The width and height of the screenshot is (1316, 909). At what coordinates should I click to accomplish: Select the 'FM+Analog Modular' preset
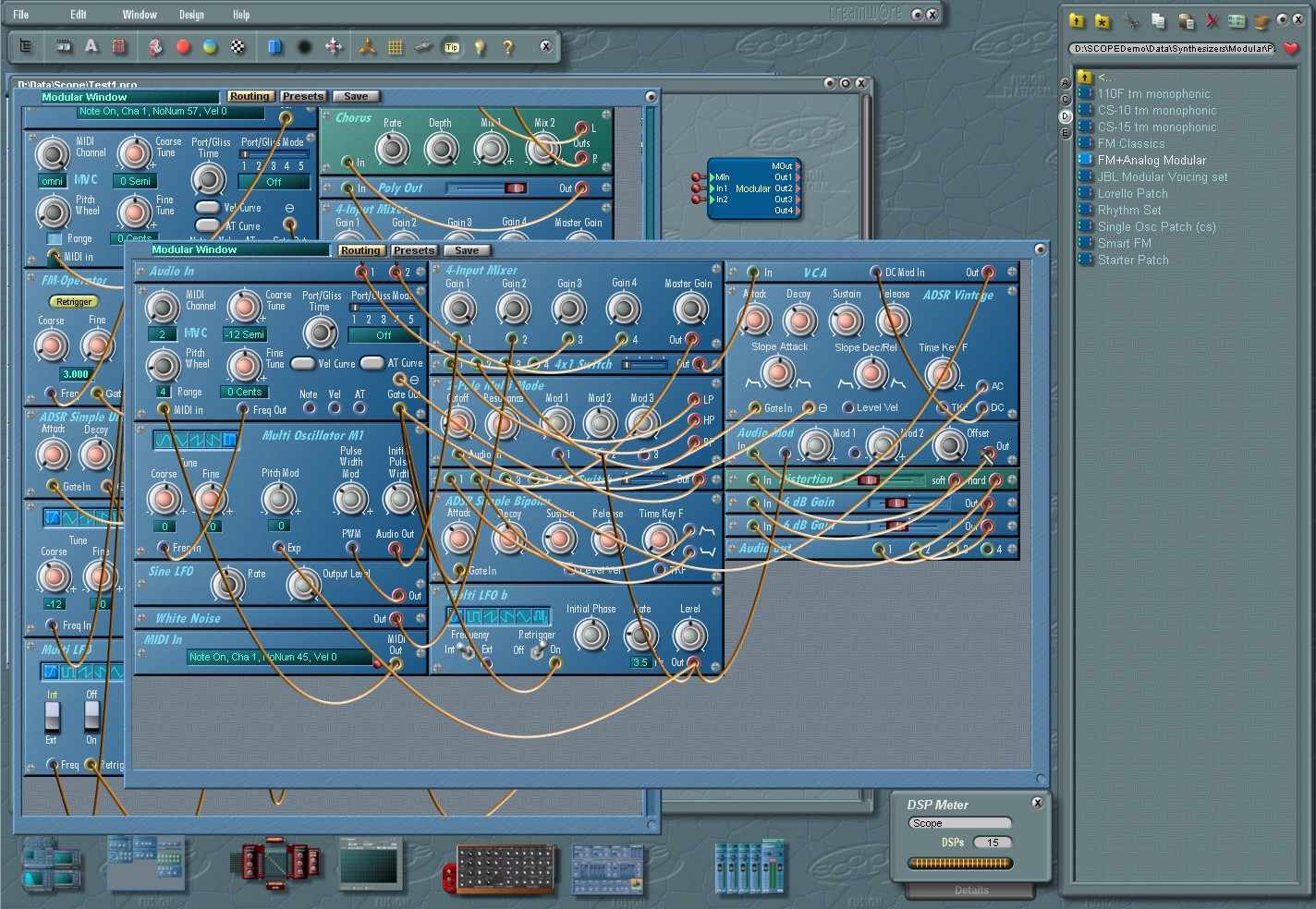[1151, 161]
